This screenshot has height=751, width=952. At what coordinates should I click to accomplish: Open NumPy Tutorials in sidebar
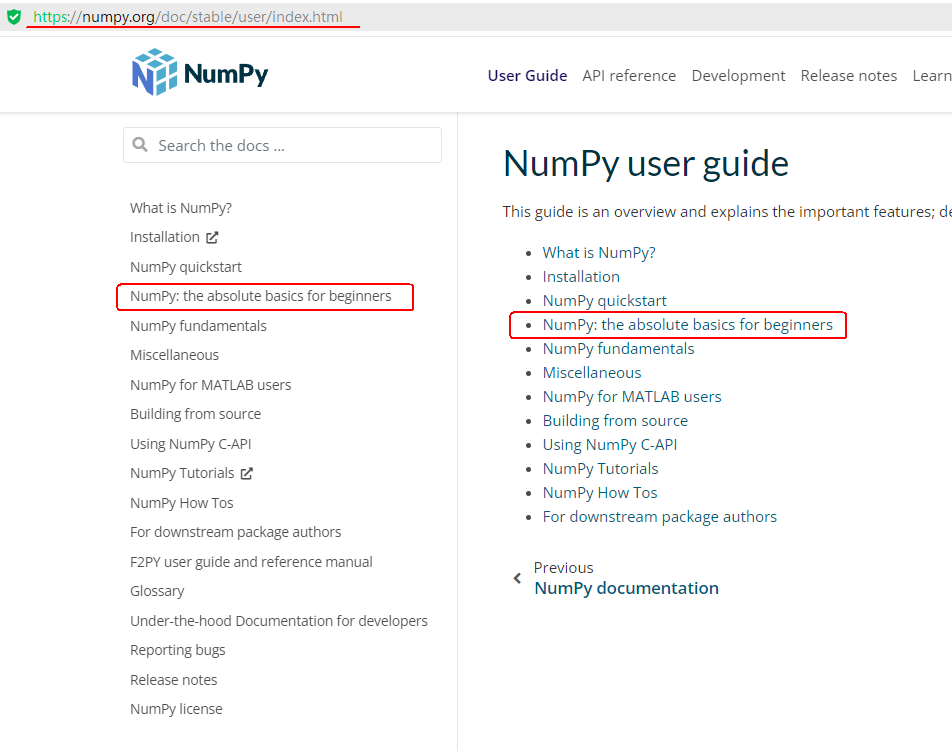[x=182, y=474]
